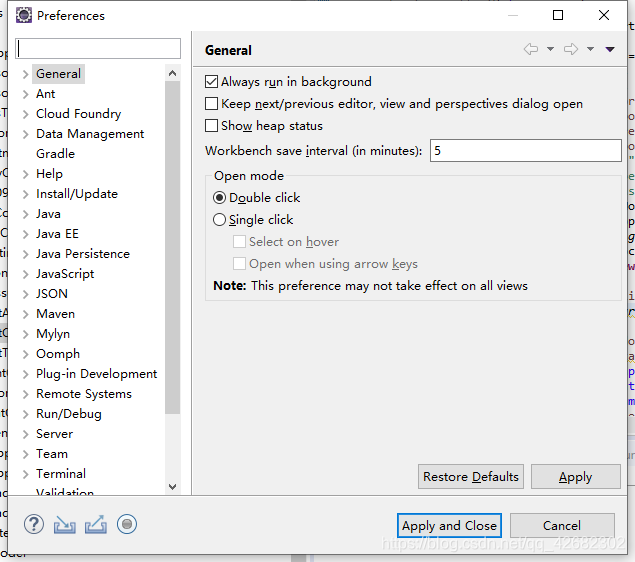
Task: Expand the JavaScript node
Action: (26, 275)
